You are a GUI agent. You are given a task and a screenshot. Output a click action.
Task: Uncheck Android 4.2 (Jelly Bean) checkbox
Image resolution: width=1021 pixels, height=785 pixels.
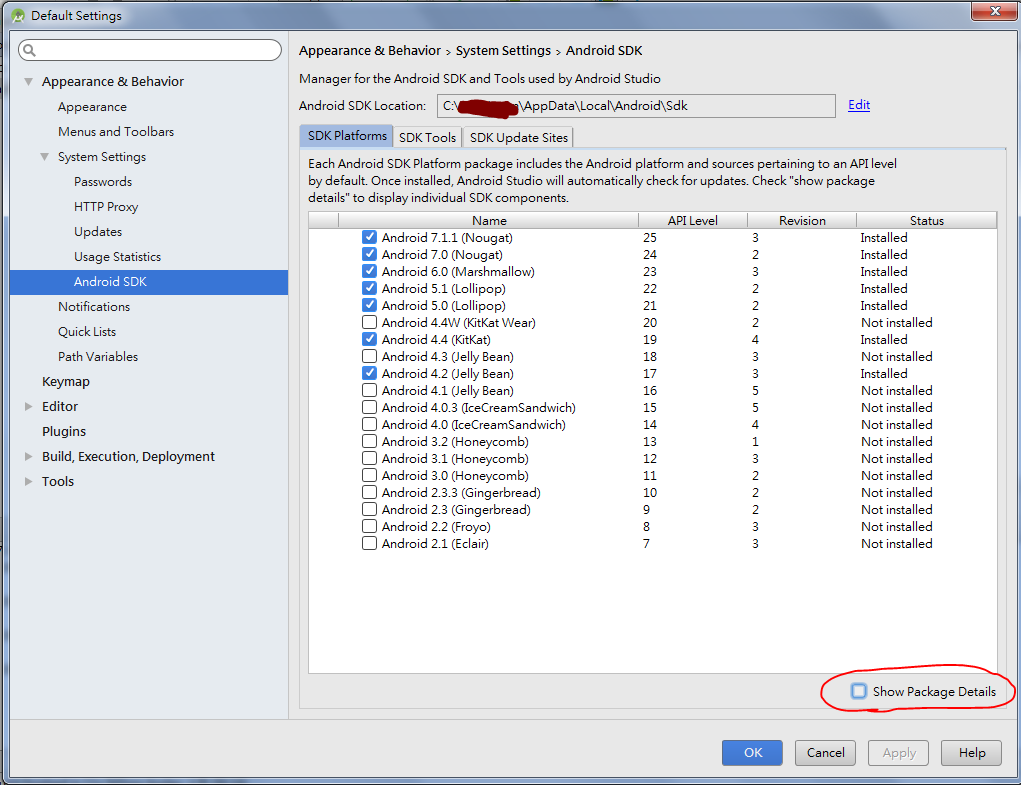(x=369, y=373)
